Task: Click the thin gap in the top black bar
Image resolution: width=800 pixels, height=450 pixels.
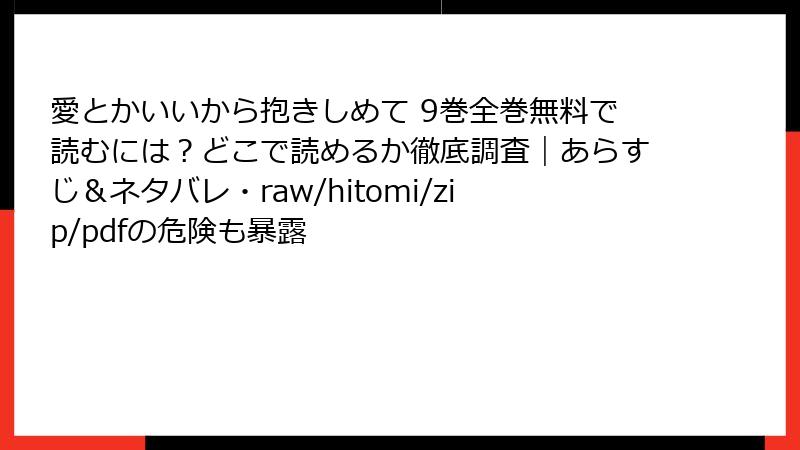Action: 441,7
